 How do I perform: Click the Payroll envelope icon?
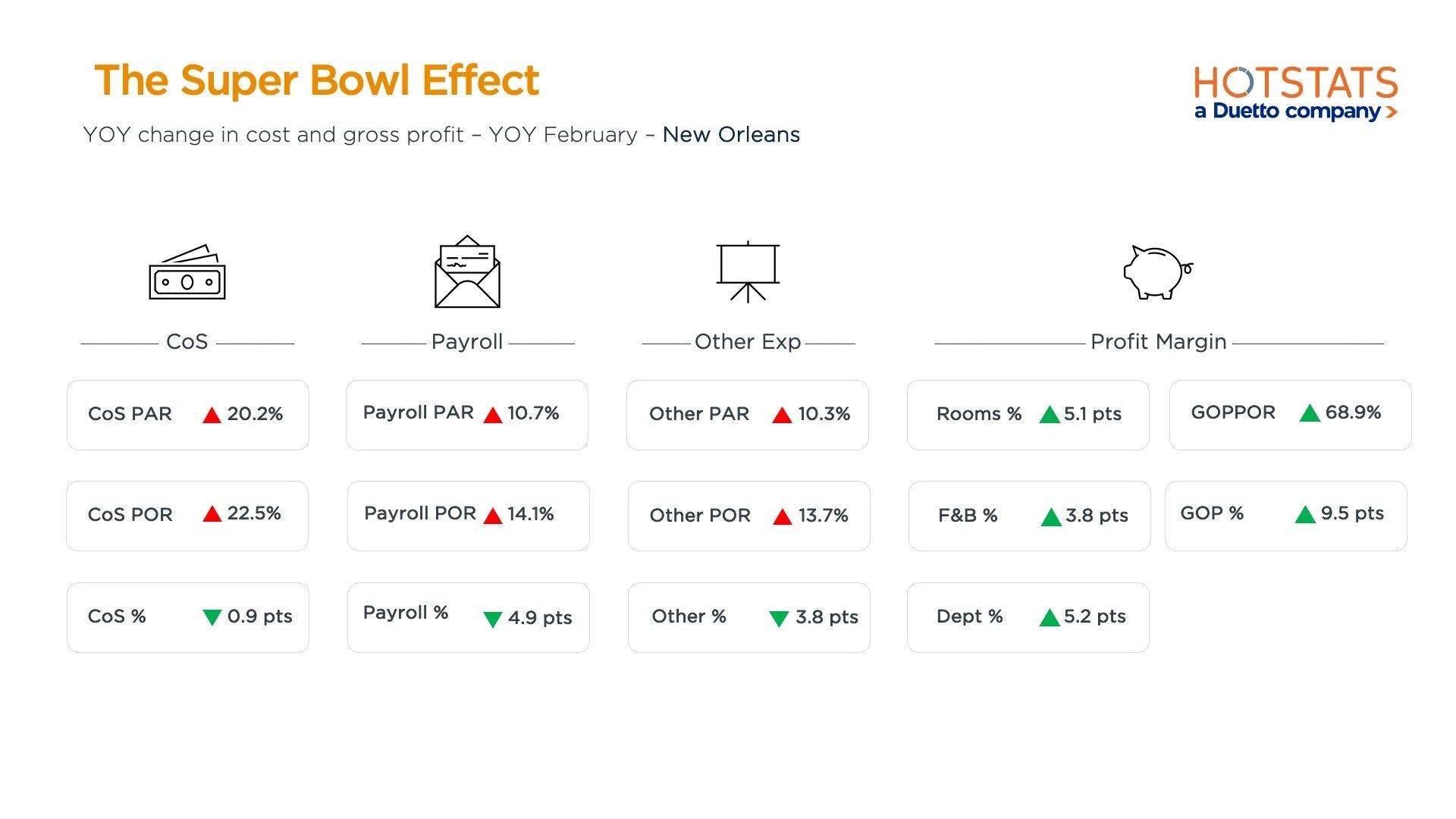coord(467,272)
